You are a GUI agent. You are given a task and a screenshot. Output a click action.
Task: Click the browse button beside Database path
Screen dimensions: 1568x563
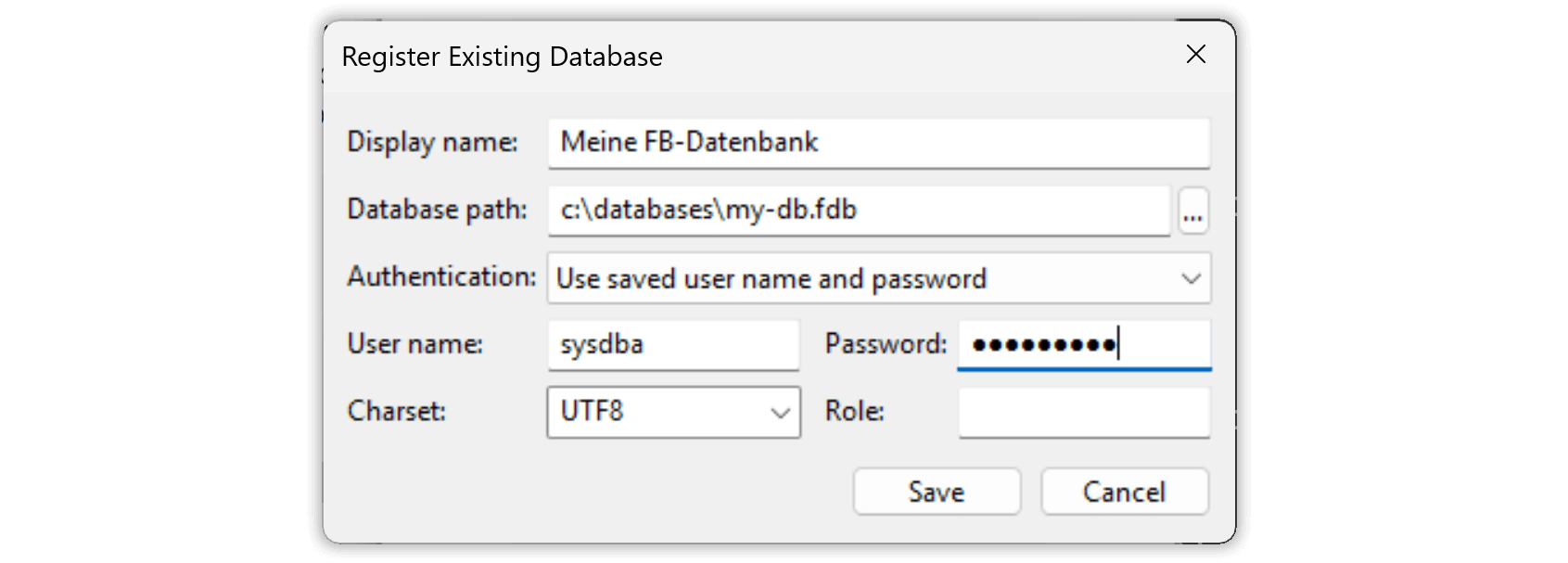click(x=1192, y=211)
